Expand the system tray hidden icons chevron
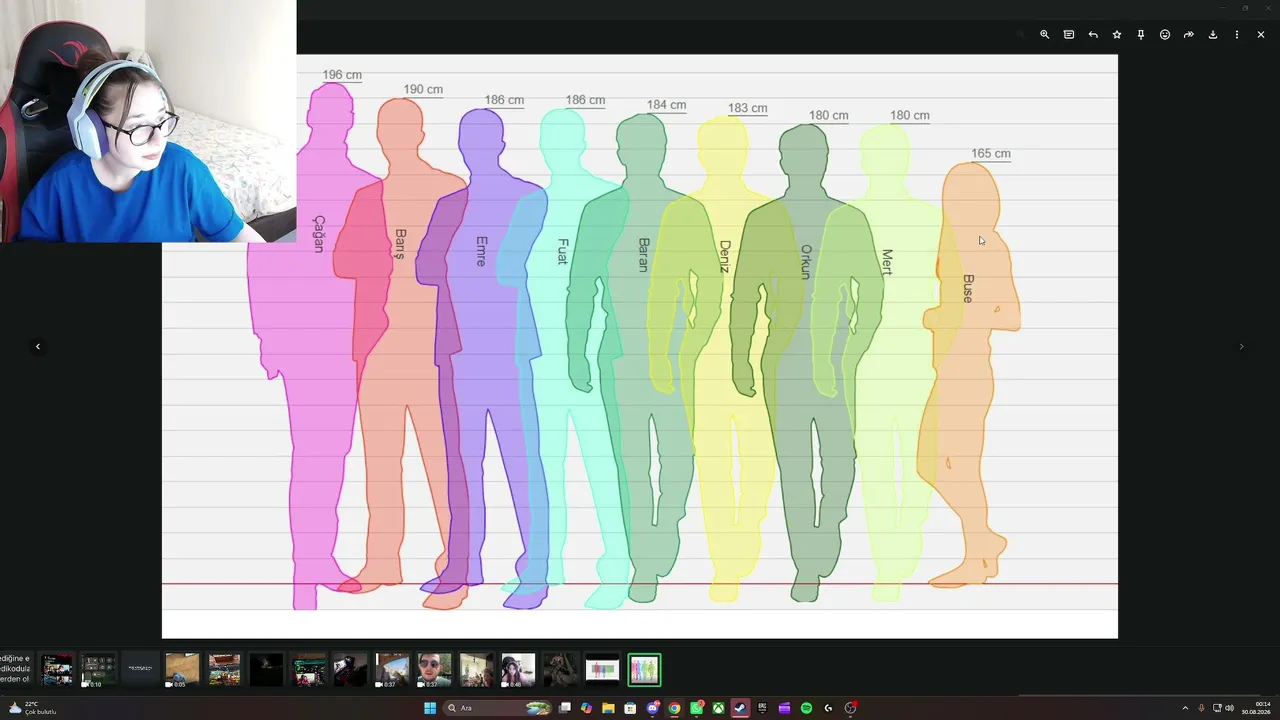 [1185, 708]
